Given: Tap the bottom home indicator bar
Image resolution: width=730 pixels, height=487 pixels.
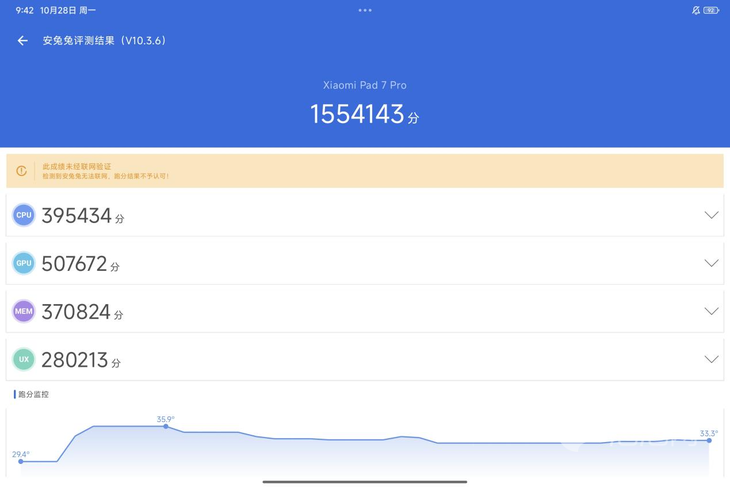Looking at the screenshot, I should coord(365,481).
